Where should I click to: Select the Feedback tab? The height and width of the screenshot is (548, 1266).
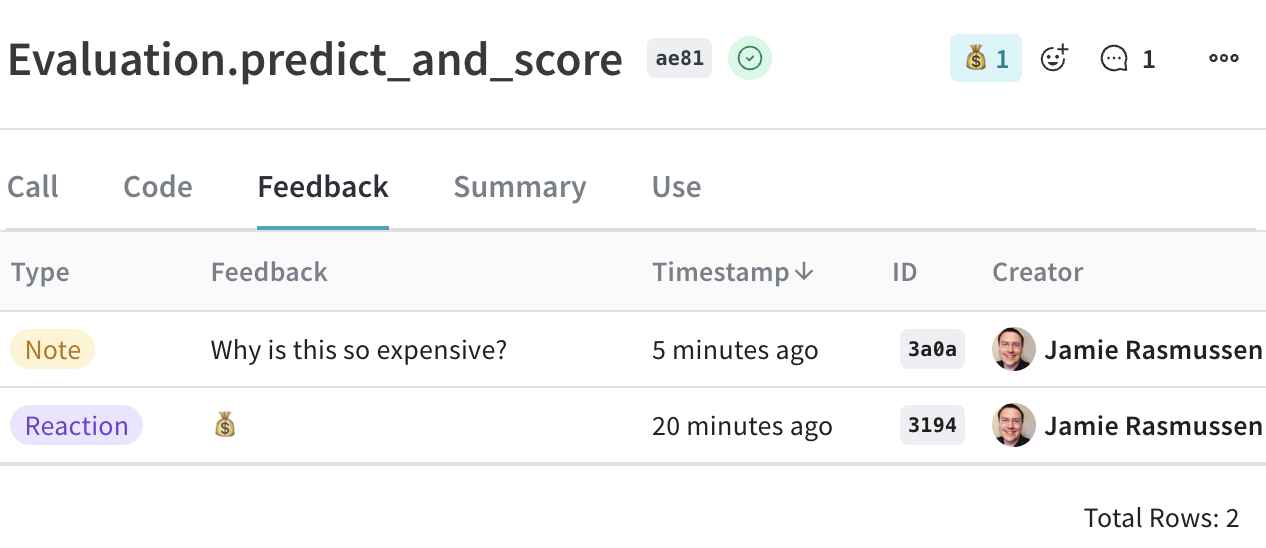pyautogui.click(x=323, y=187)
